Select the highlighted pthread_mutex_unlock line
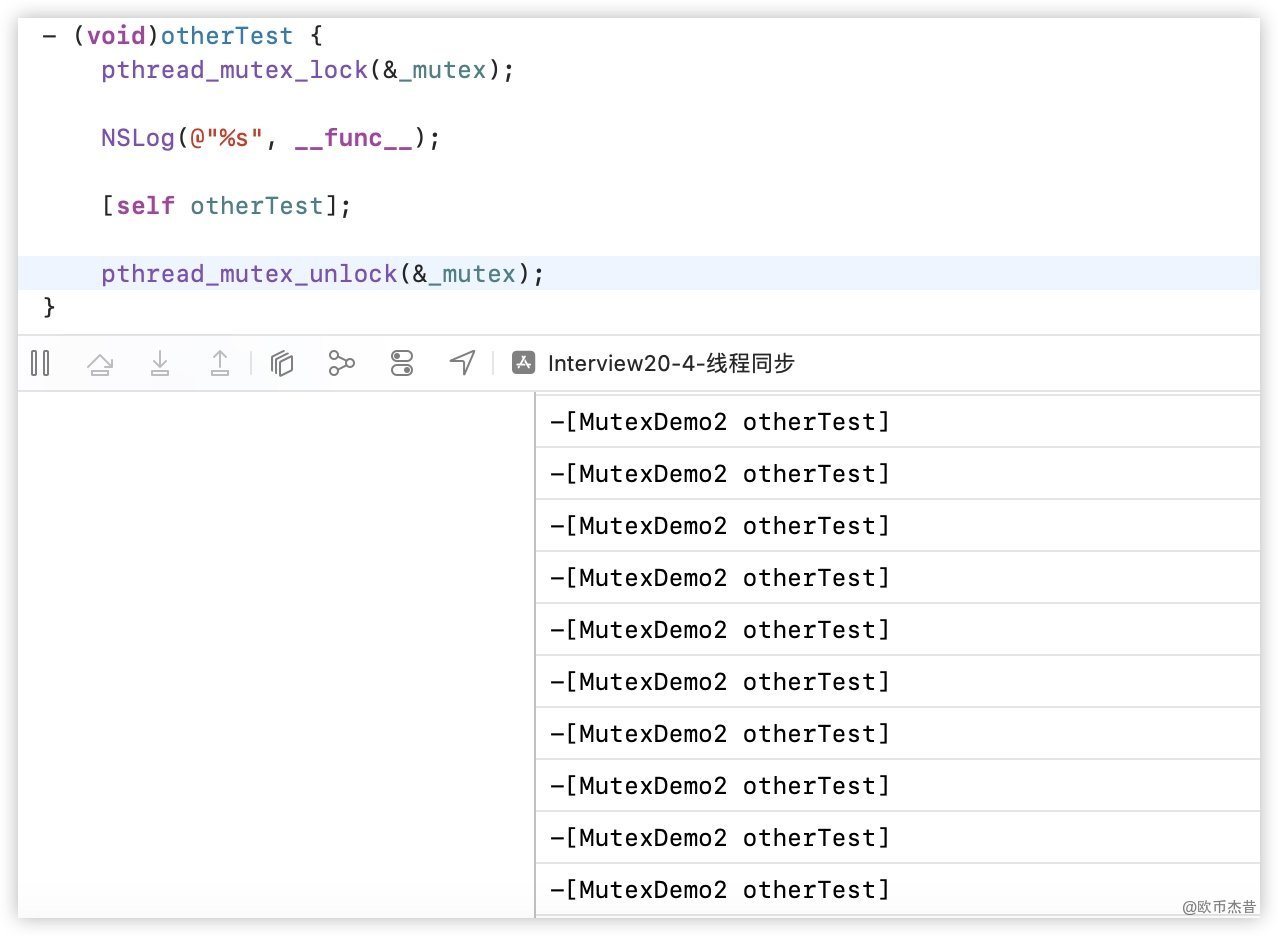This screenshot has height=936, width=1278. pyautogui.click(x=322, y=274)
